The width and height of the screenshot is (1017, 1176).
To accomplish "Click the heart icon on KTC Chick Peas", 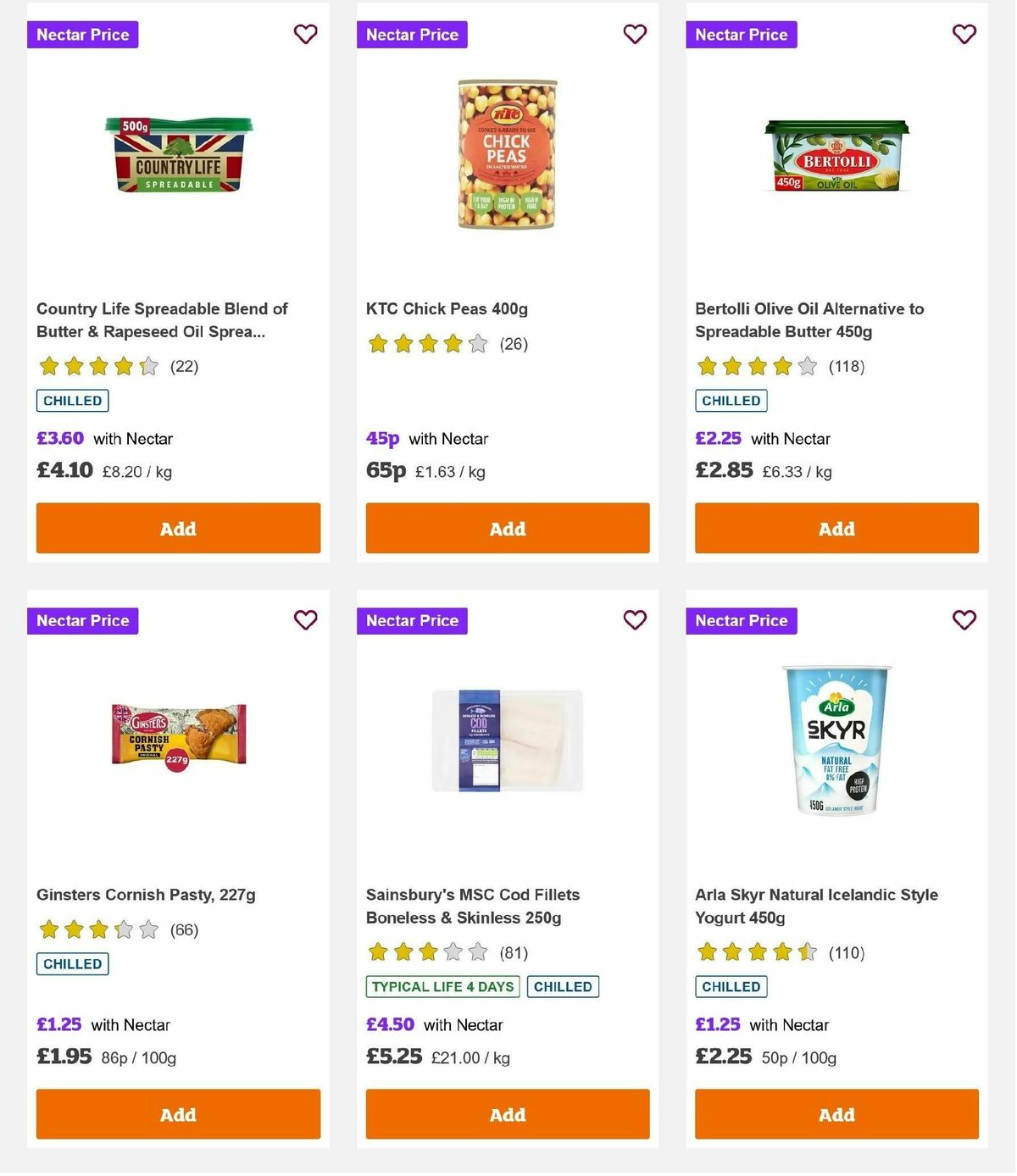I will point(634,34).
